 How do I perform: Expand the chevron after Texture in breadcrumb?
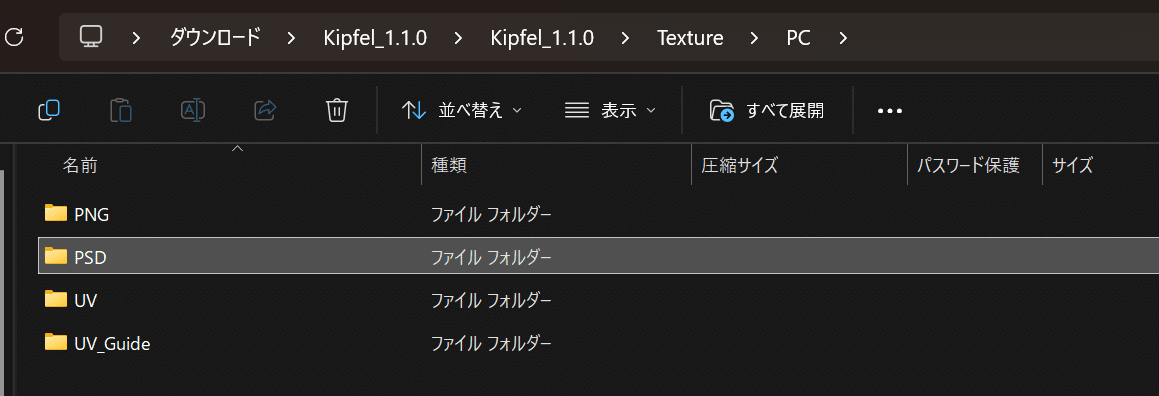[x=754, y=37]
